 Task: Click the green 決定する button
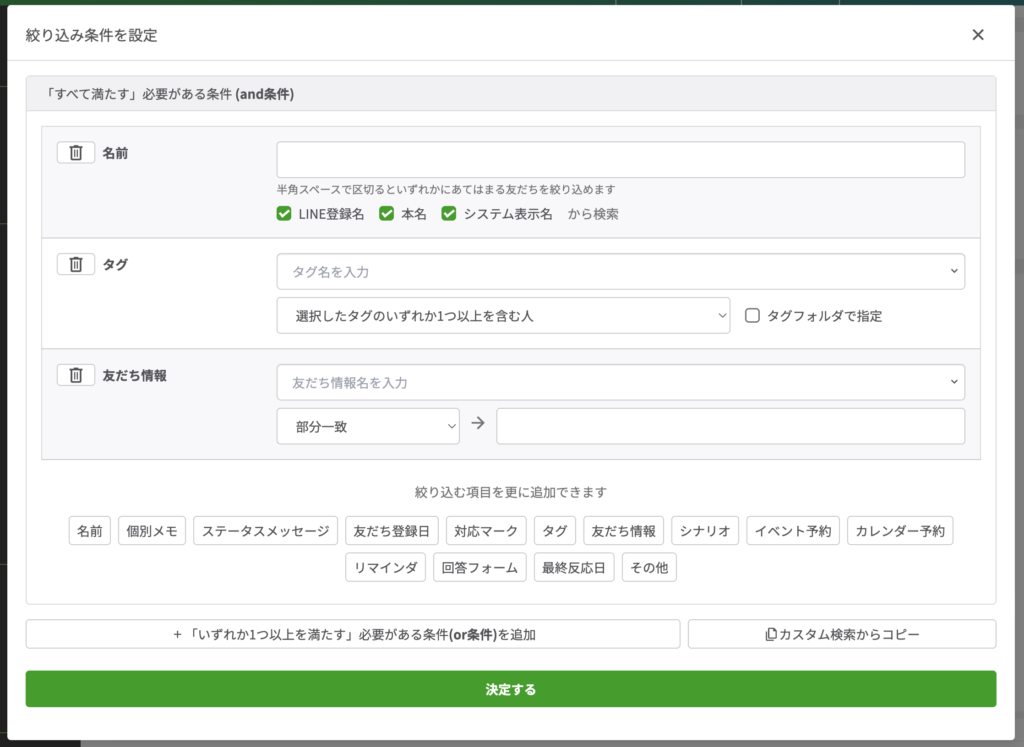coord(511,689)
